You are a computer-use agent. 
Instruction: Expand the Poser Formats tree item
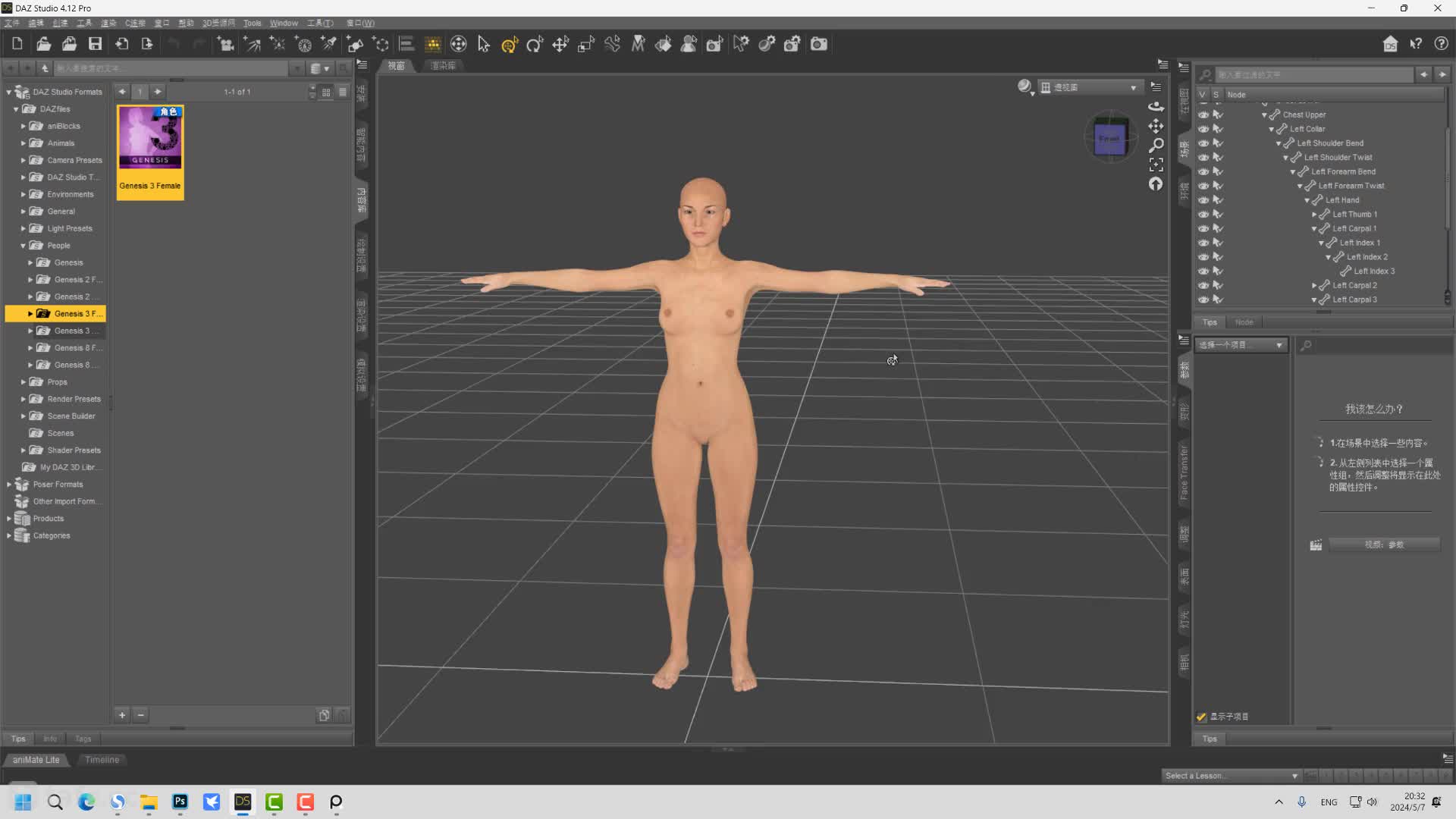tap(9, 485)
